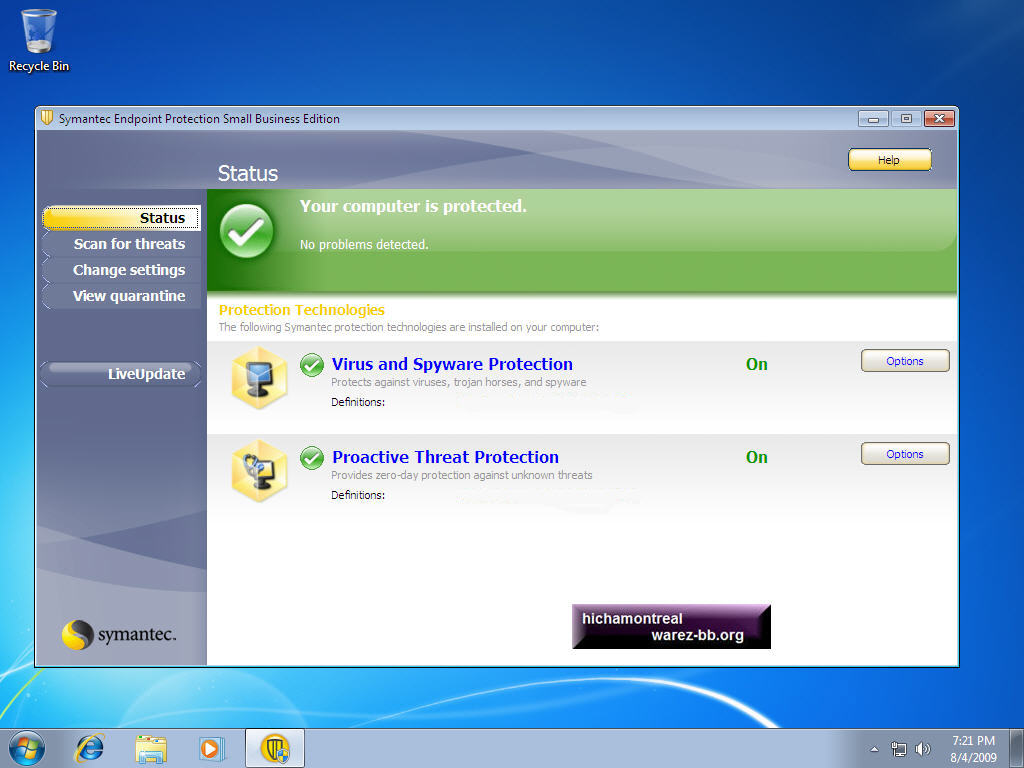Click the Proactive Threat Protection heading
This screenshot has width=1024, height=768.
pos(445,457)
